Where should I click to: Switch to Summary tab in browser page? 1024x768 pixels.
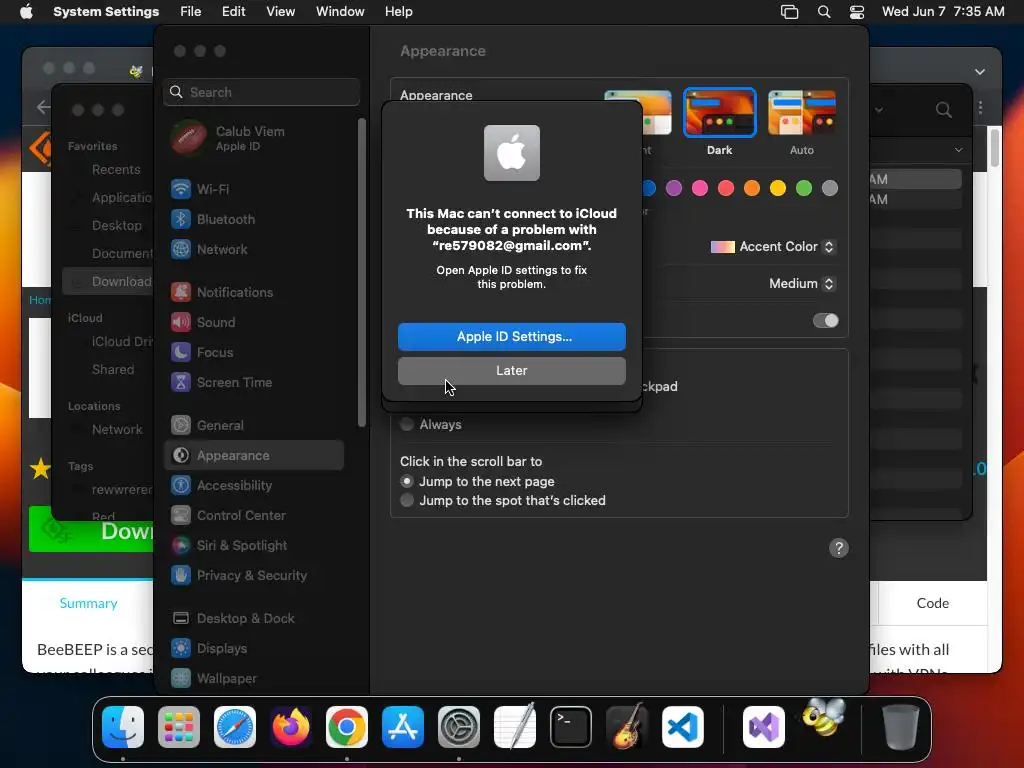point(88,603)
